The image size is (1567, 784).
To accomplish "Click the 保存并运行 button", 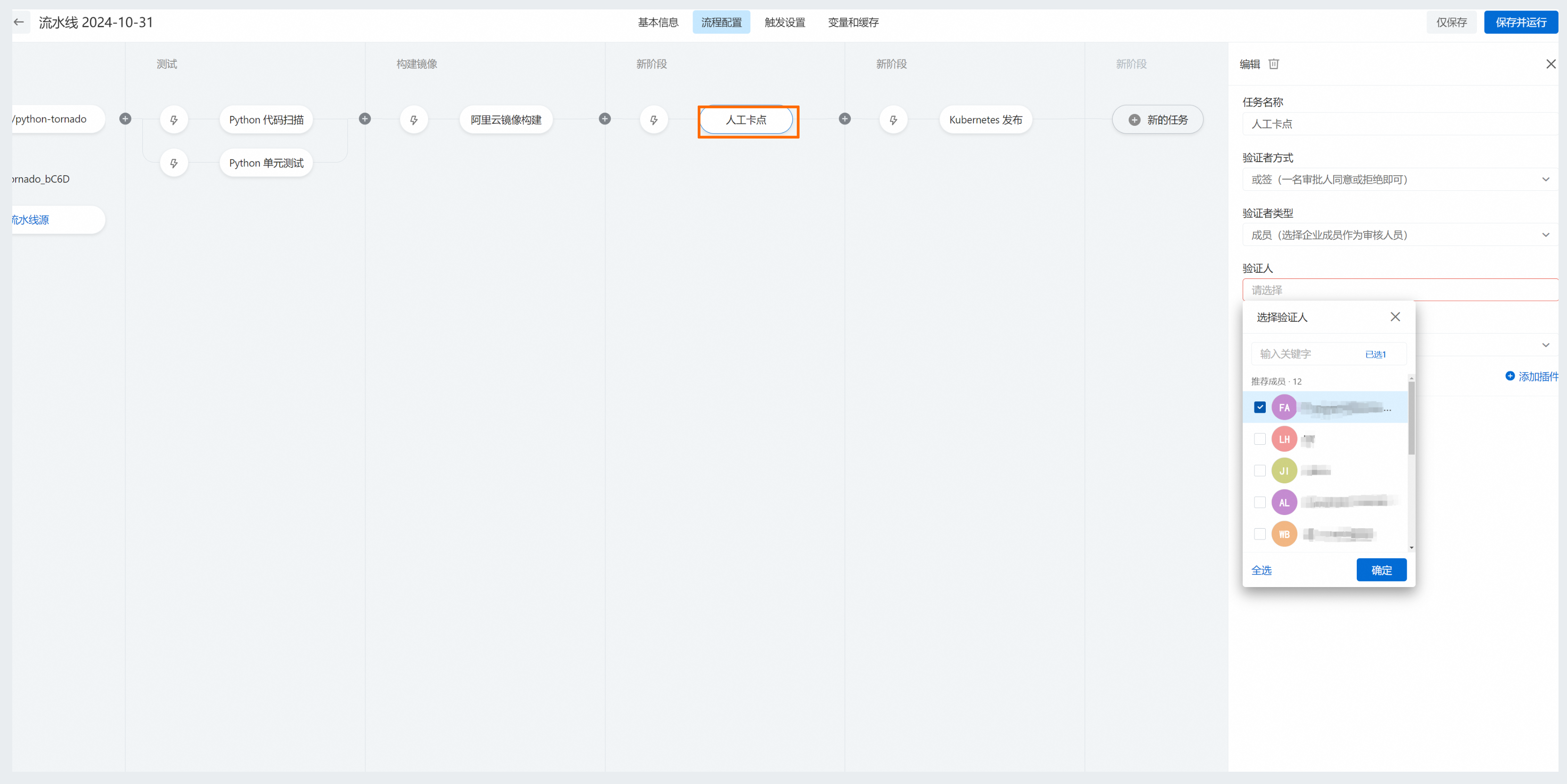I will [x=1521, y=23].
